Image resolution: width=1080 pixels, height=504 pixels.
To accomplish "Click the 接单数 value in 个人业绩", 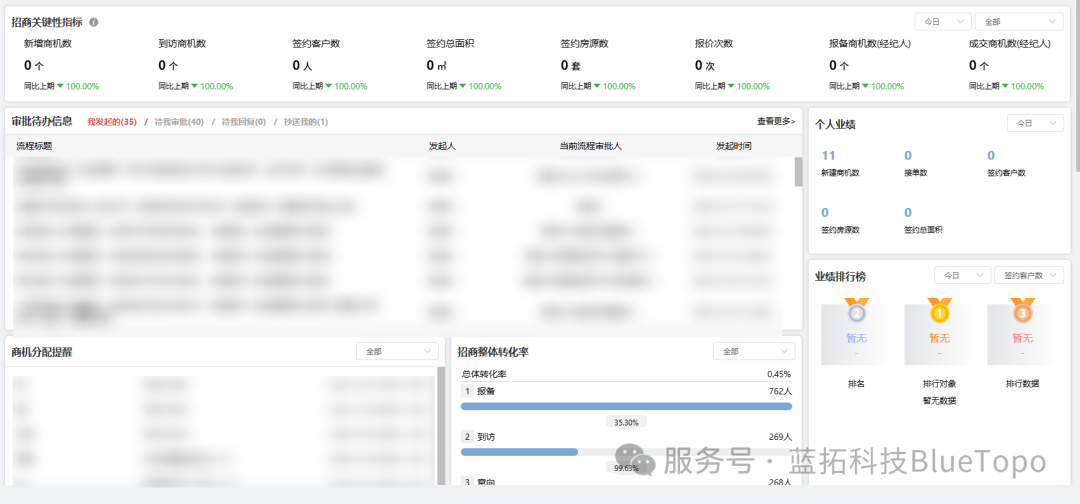I will coord(908,156).
